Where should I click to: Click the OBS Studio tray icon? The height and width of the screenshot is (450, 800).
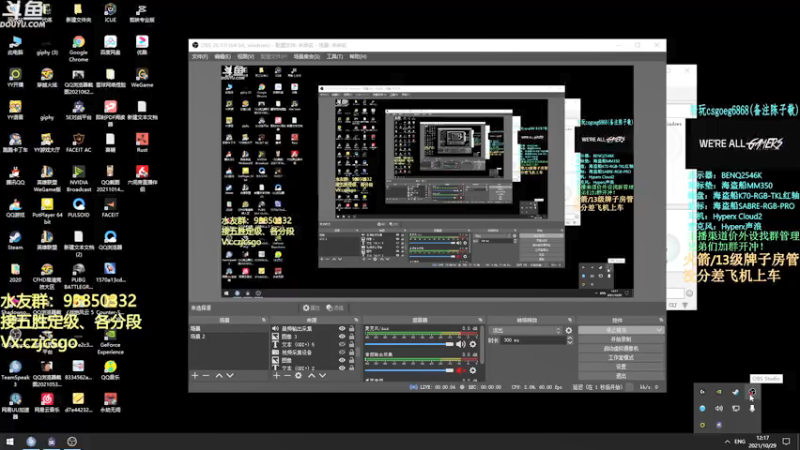(x=752, y=392)
